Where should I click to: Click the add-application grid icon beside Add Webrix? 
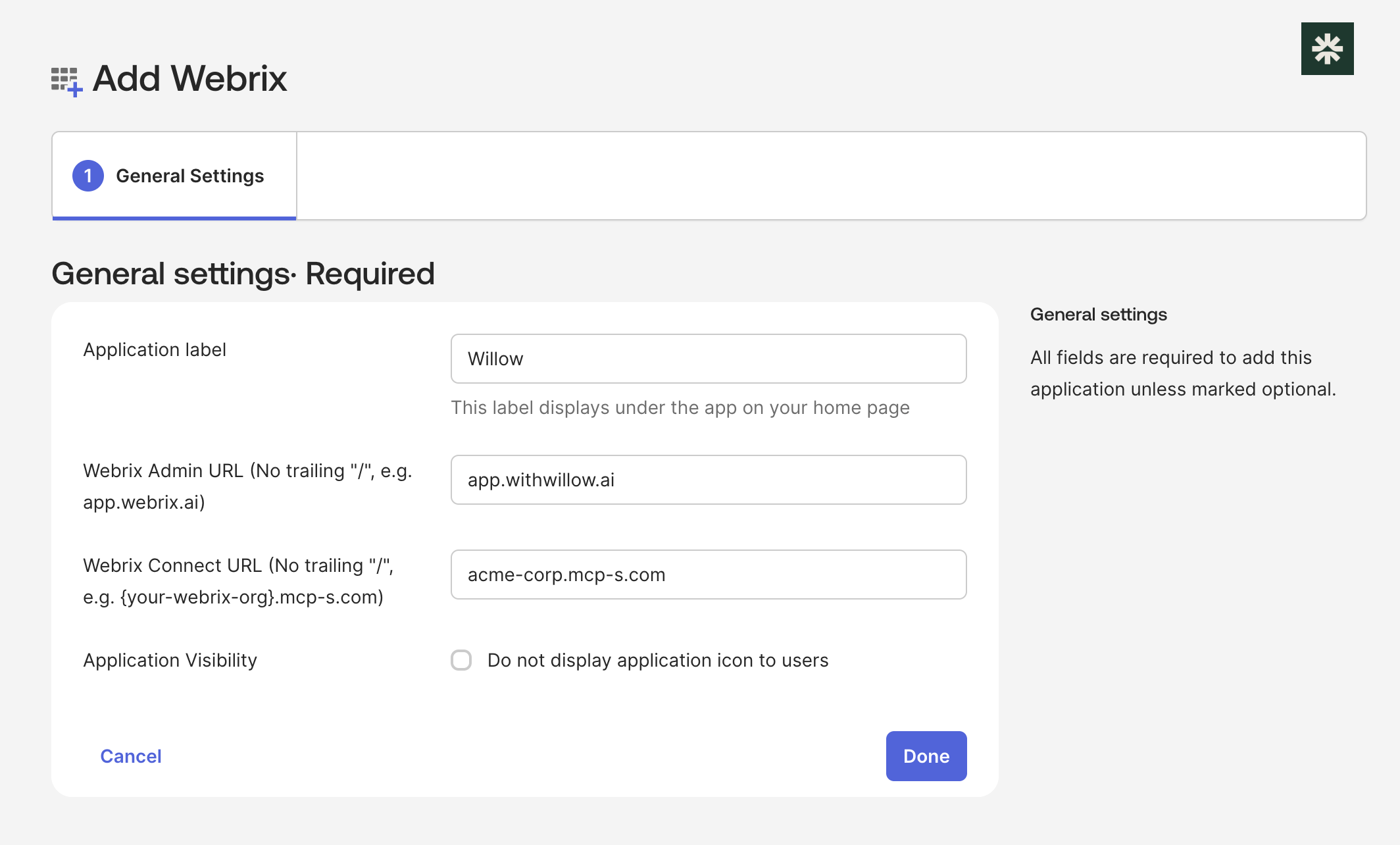[66, 82]
